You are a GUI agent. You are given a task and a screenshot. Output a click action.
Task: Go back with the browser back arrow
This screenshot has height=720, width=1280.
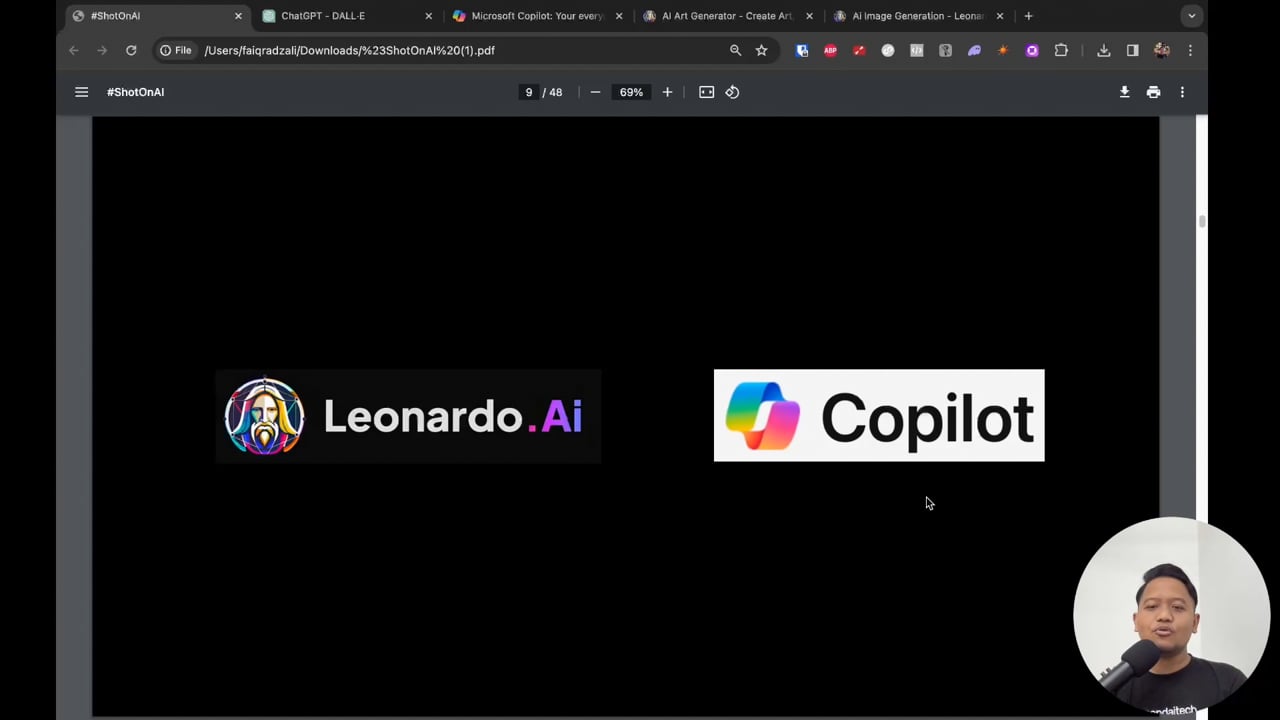point(73,50)
